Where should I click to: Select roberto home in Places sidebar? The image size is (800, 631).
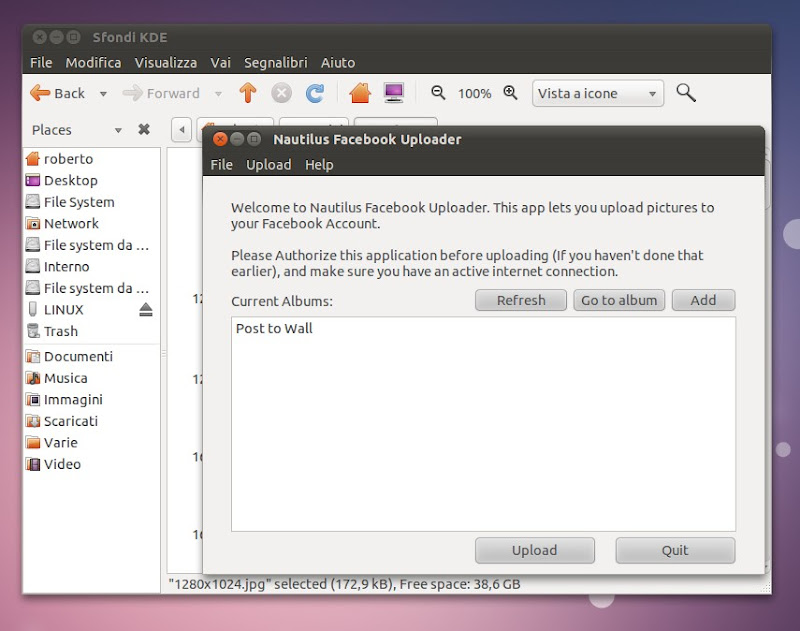click(x=92, y=159)
